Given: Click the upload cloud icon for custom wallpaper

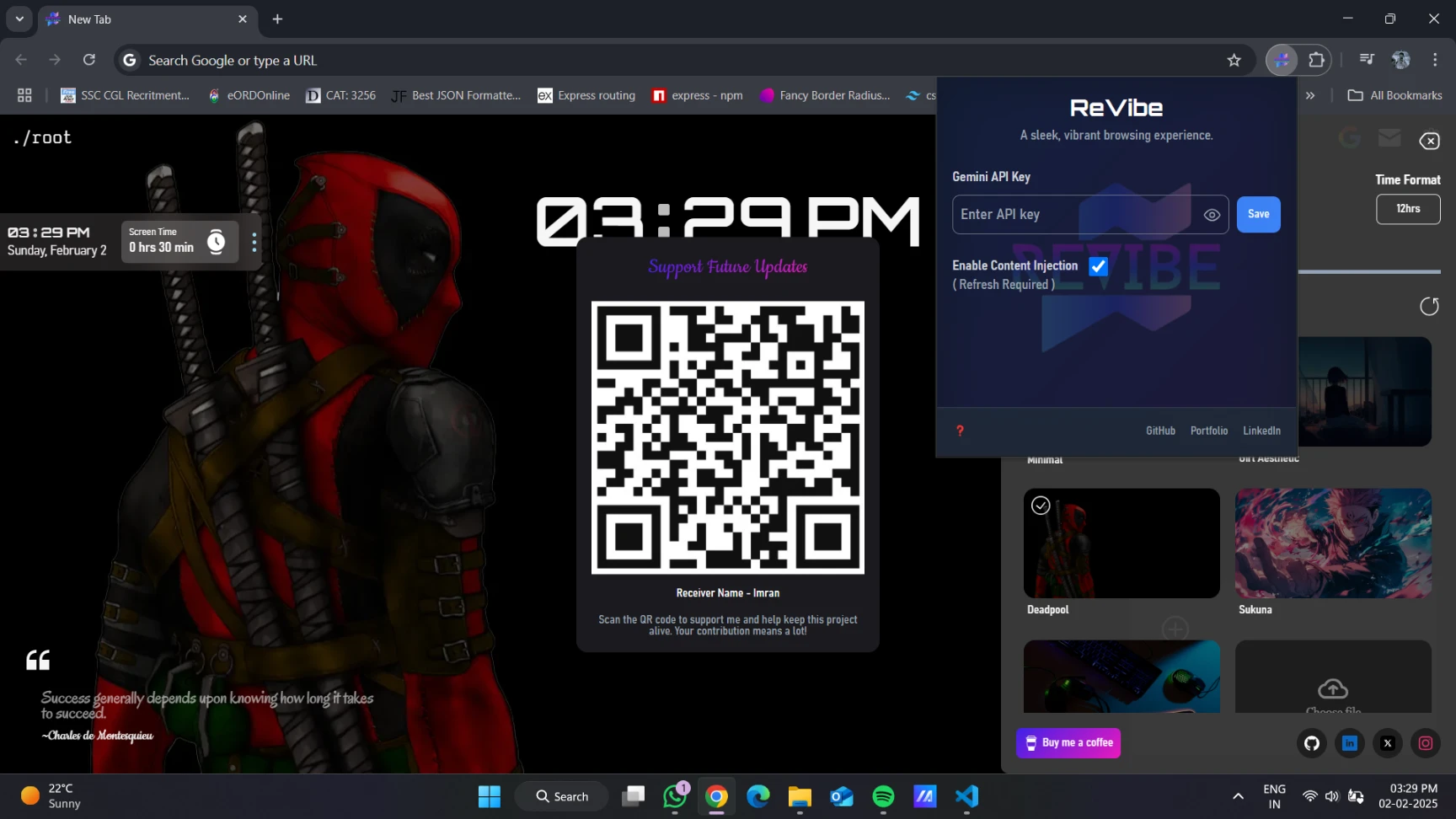Looking at the screenshot, I should click(1333, 688).
